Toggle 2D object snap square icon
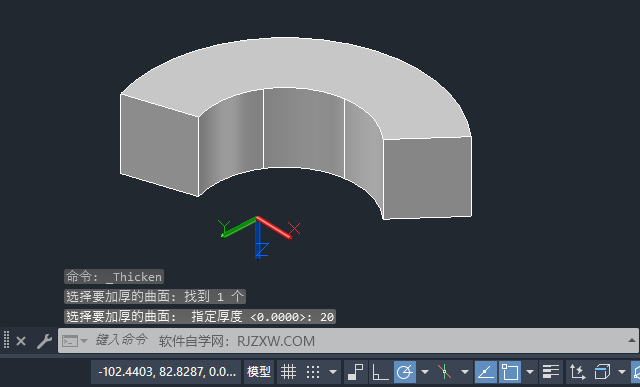Screen dimensions: 640x387 tap(510, 372)
